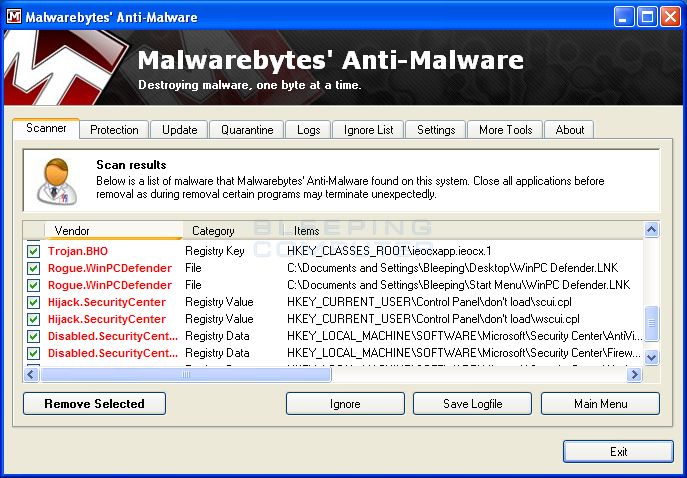
Task: Click the Start Menu\WinPC Defender.LNK path
Action: tap(459, 285)
